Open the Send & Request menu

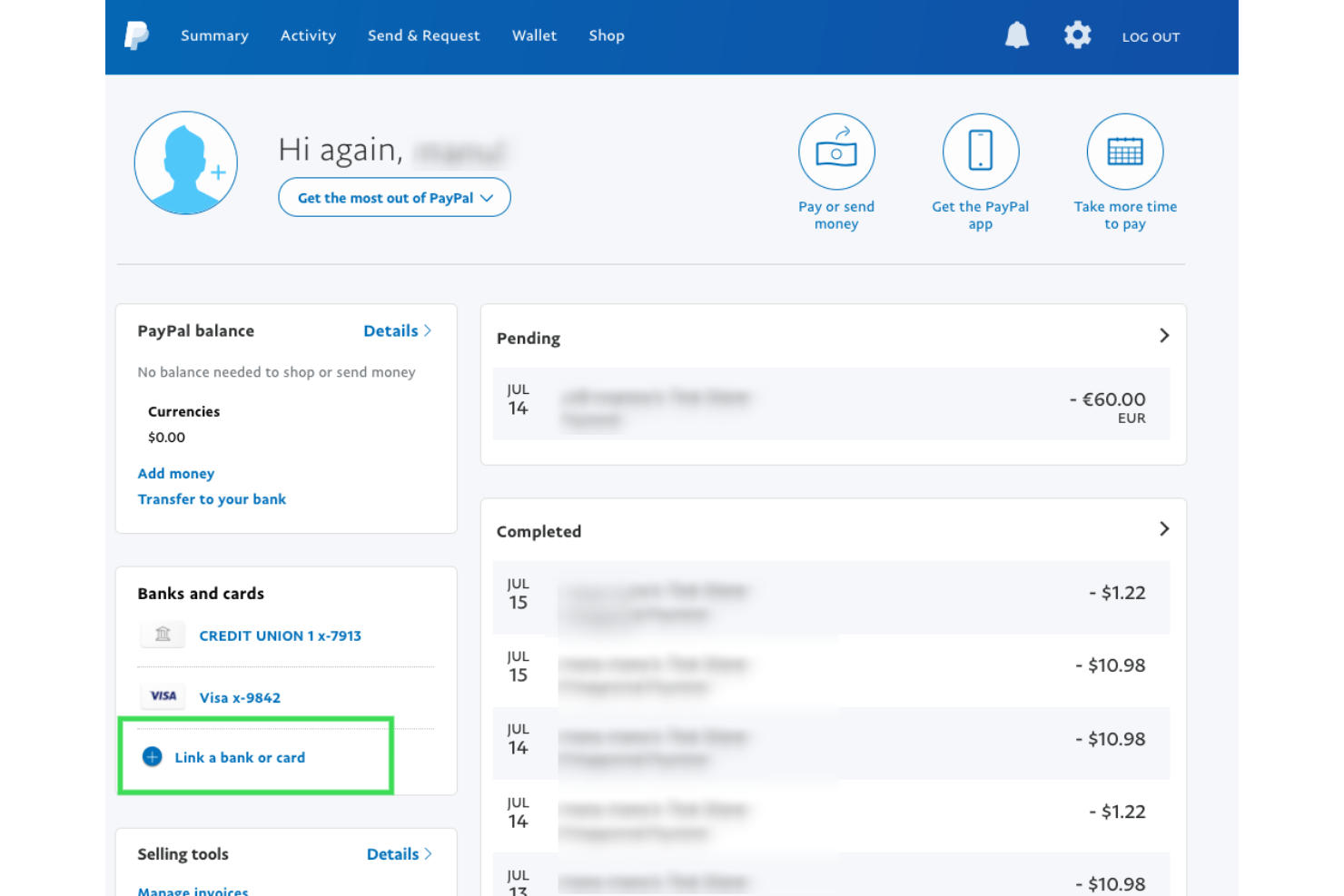click(423, 35)
